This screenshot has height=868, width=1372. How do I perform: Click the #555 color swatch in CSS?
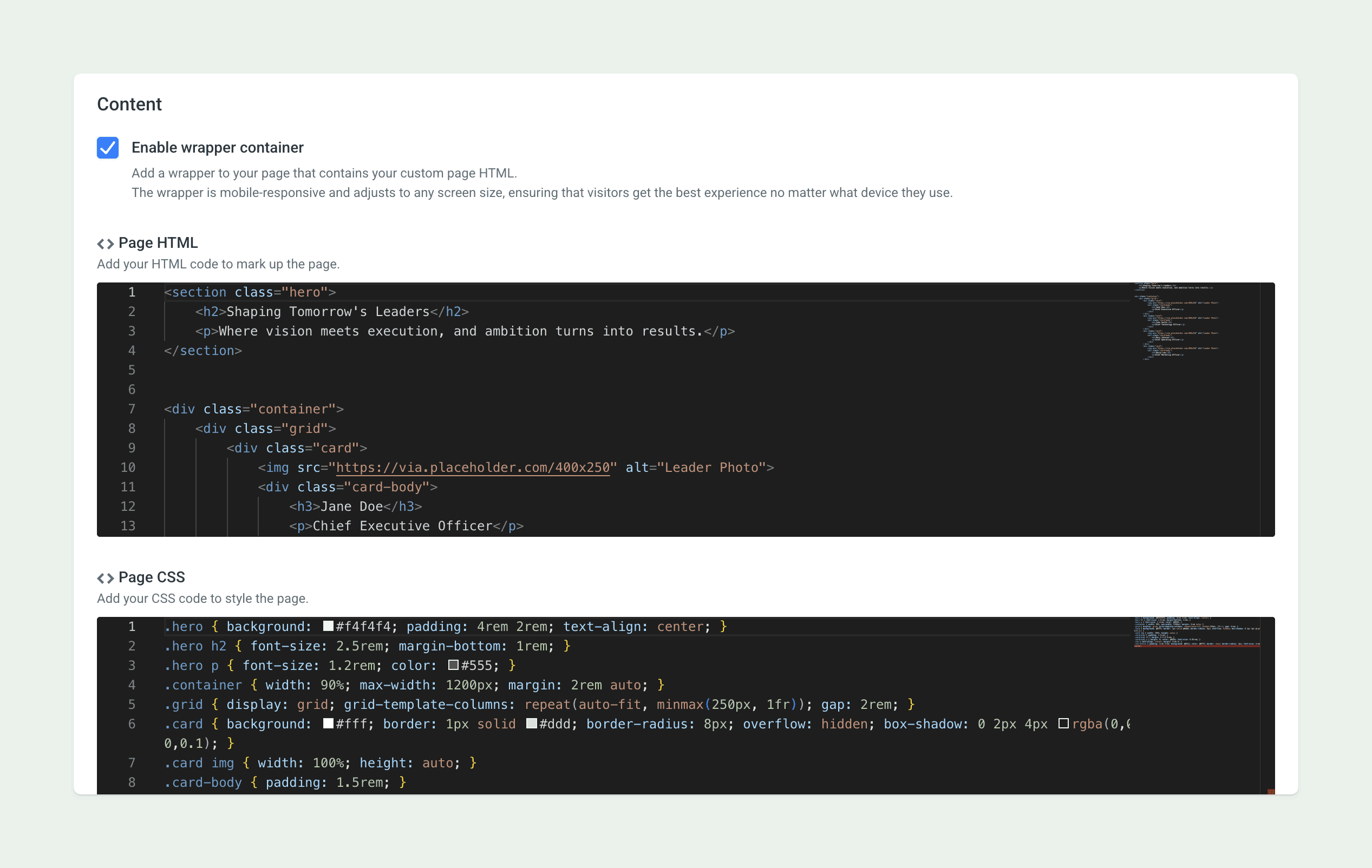453,665
